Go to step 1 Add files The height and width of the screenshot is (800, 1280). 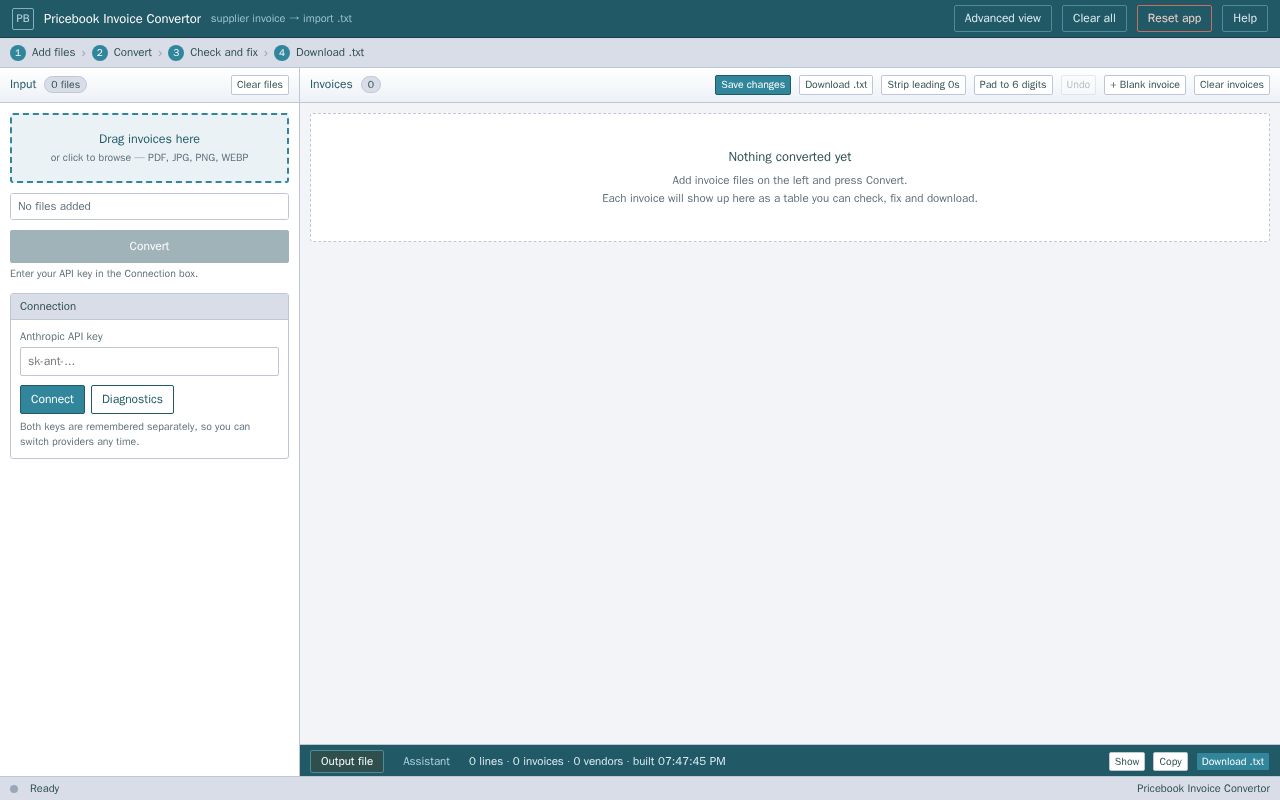tap(43, 52)
